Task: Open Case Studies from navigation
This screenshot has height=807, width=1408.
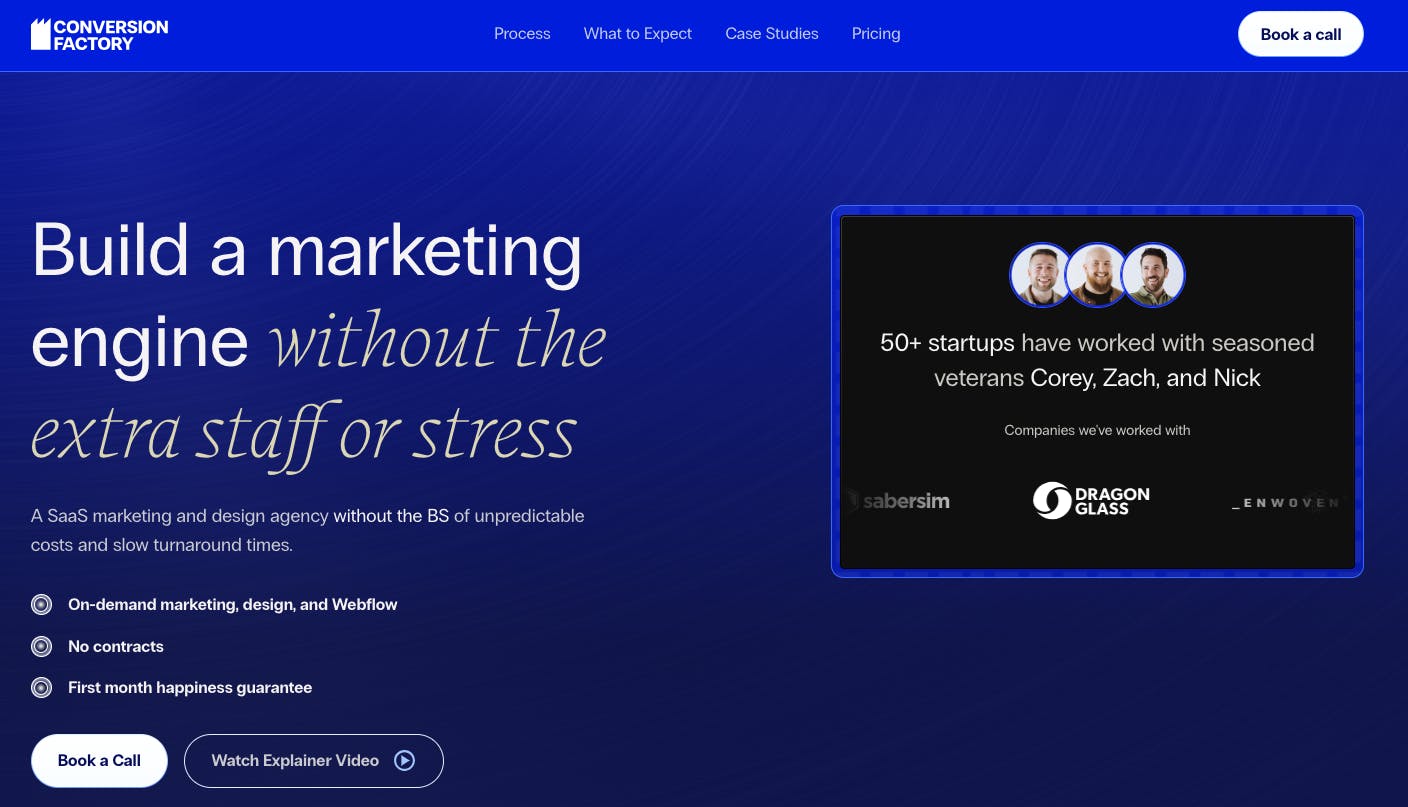Action: coord(771,34)
